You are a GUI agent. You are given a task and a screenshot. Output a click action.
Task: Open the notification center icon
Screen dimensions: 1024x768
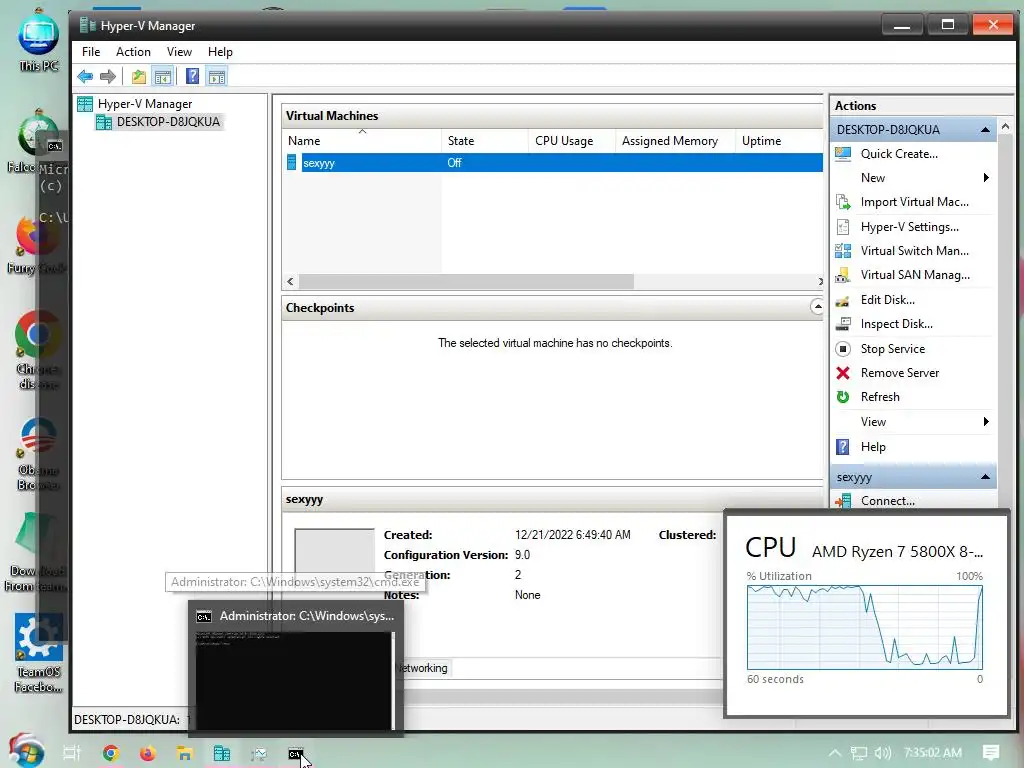(991, 753)
